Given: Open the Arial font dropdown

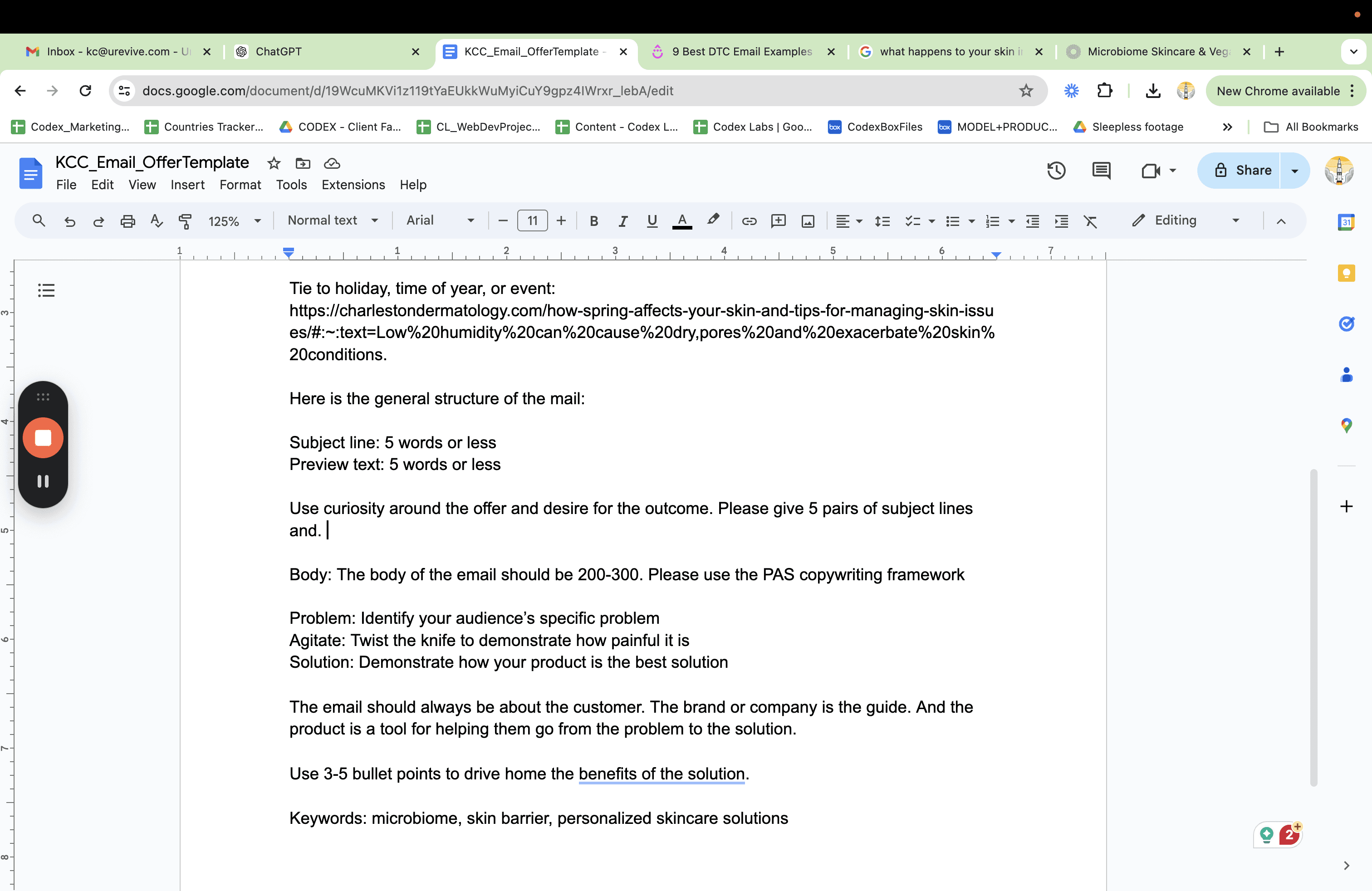Looking at the screenshot, I should [x=441, y=220].
